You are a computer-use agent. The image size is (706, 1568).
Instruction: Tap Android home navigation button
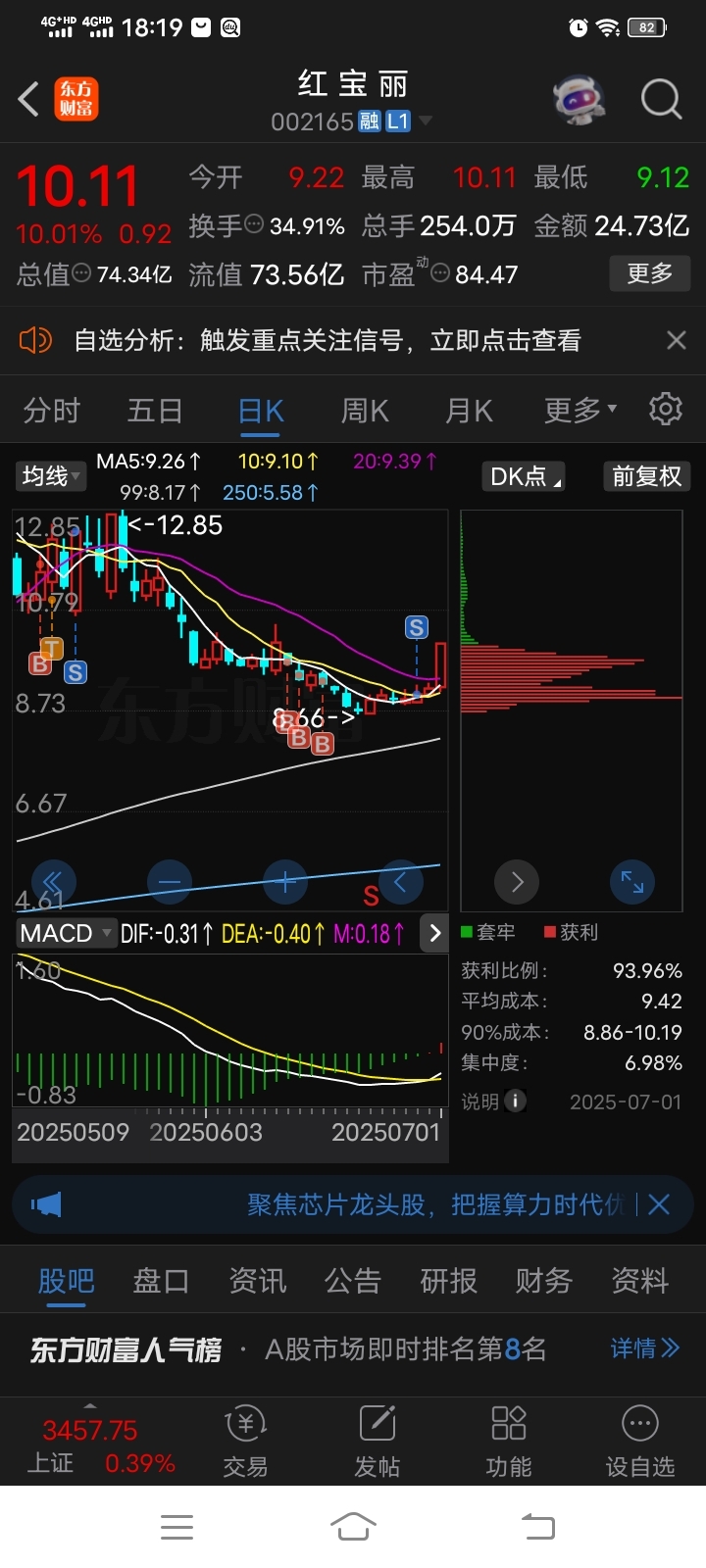353,1526
